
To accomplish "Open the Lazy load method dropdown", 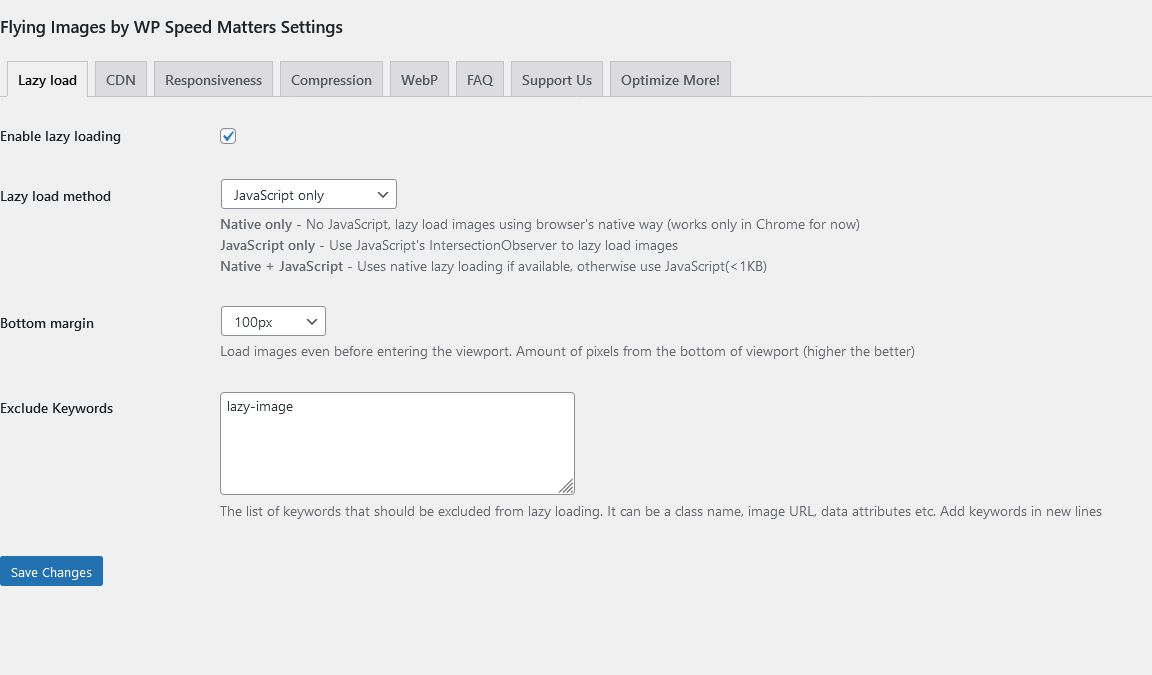I will [x=309, y=195].
